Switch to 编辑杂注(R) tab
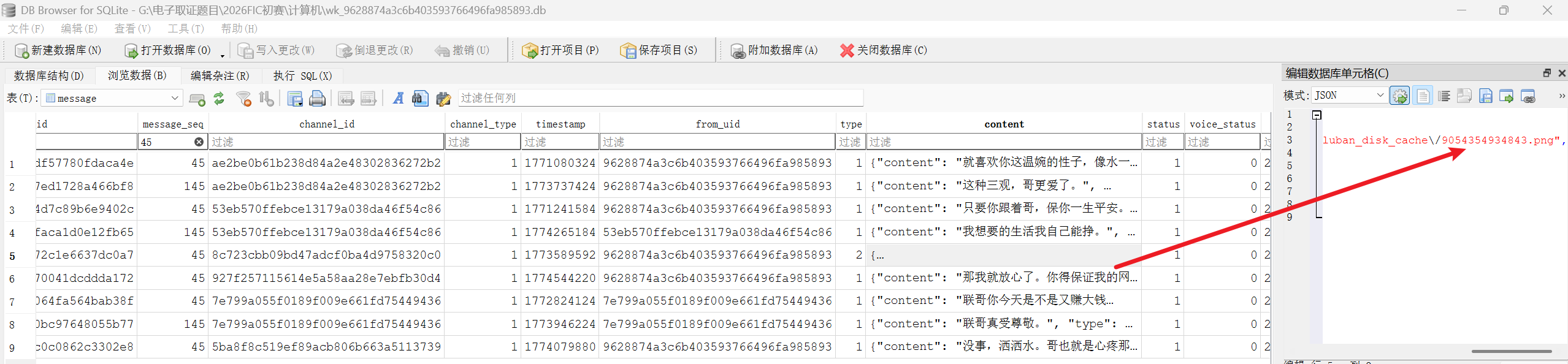Image resolution: width=1568 pixels, height=364 pixels. (220, 75)
